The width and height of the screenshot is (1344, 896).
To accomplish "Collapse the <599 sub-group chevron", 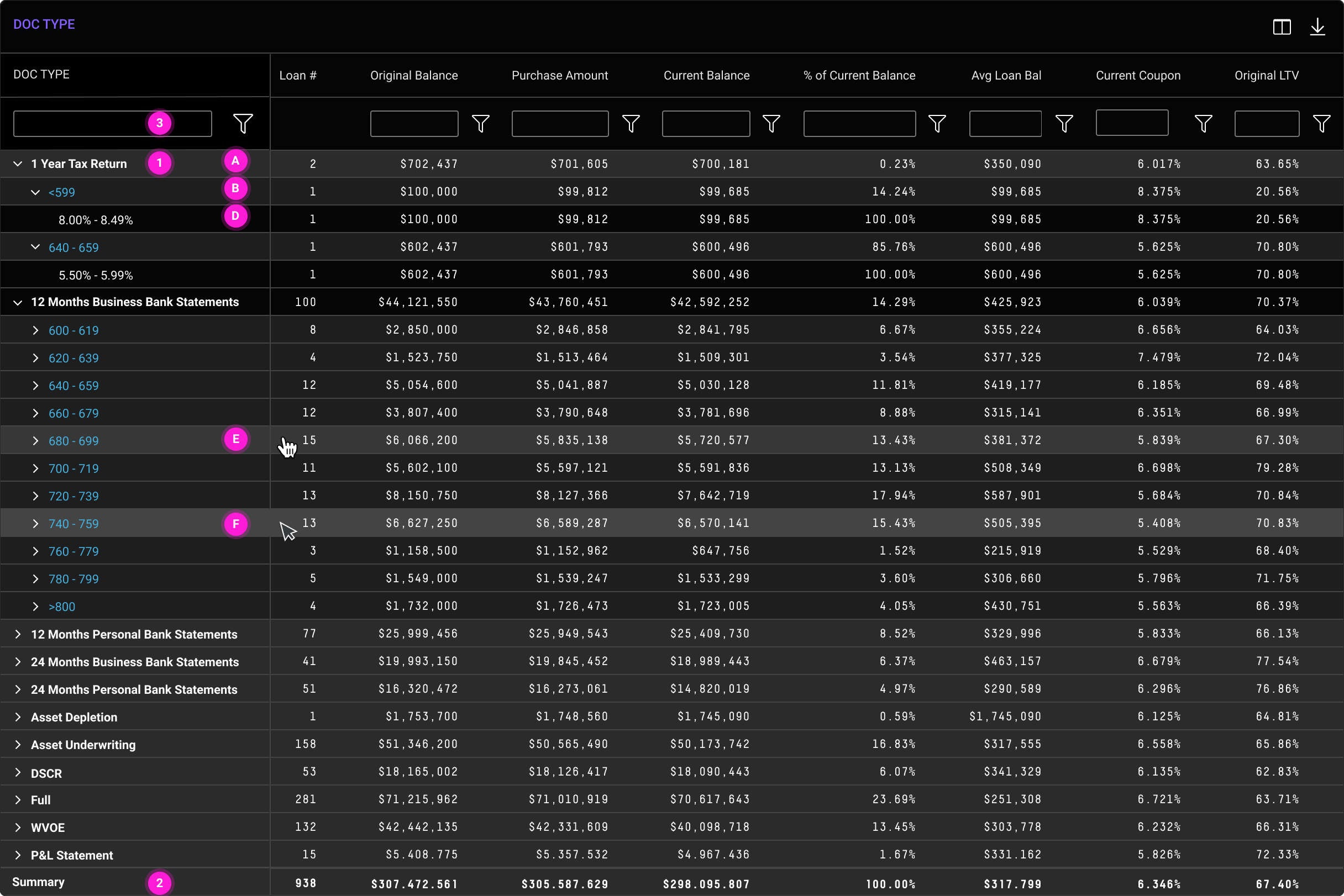I will pos(35,192).
